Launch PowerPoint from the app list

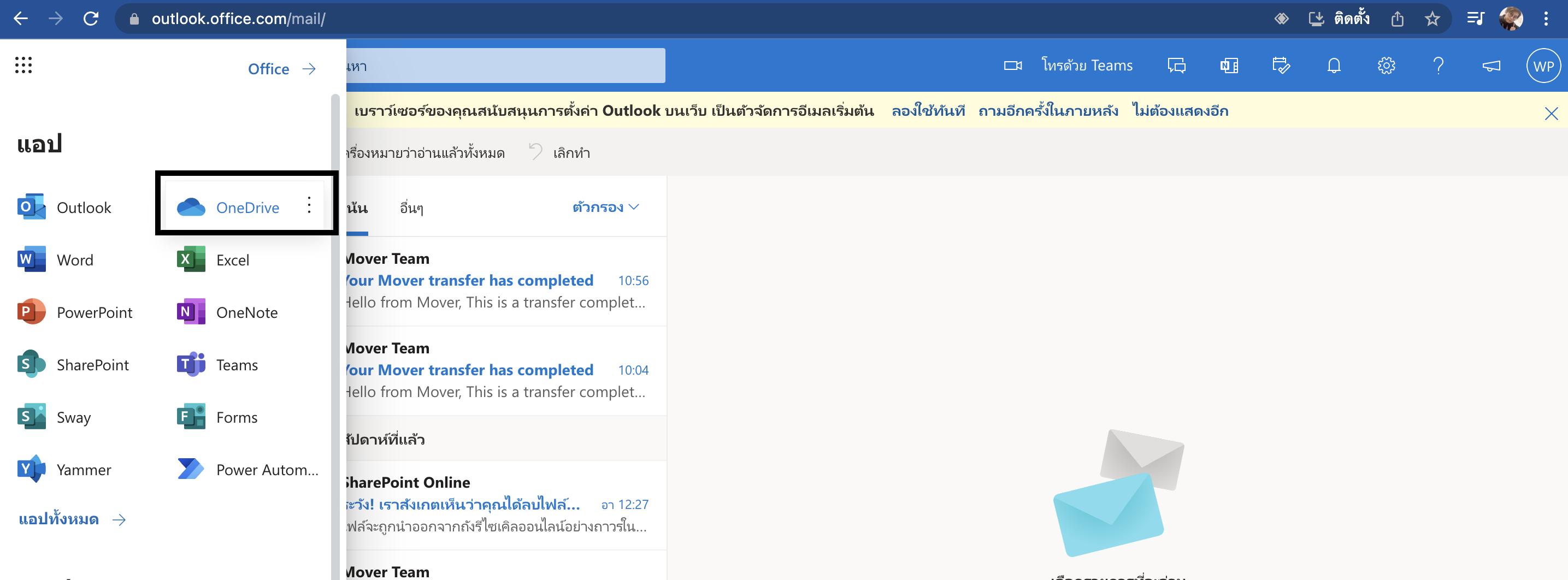pos(75,312)
